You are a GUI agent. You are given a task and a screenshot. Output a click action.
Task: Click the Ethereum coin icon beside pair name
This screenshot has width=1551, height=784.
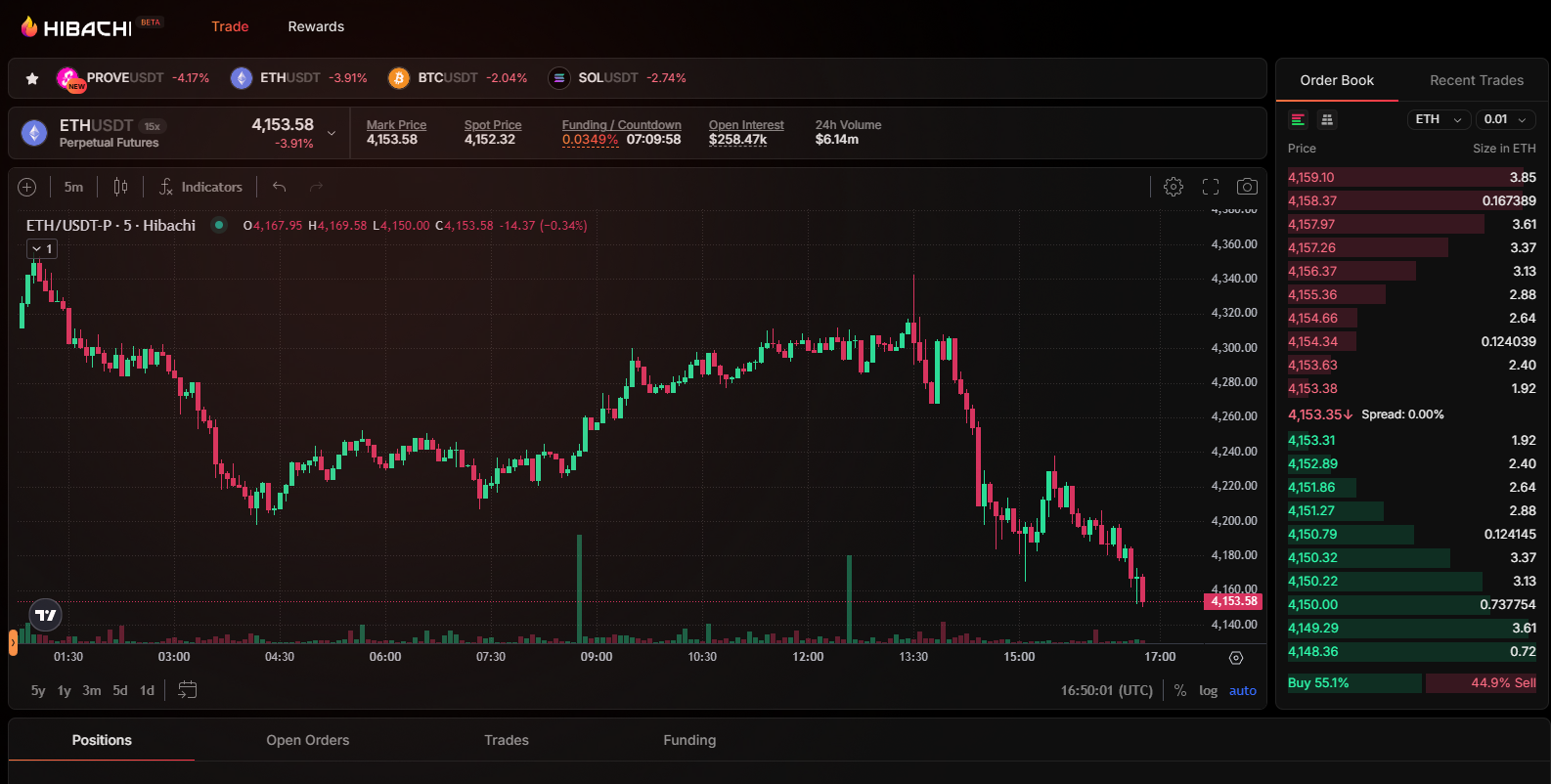(x=34, y=133)
